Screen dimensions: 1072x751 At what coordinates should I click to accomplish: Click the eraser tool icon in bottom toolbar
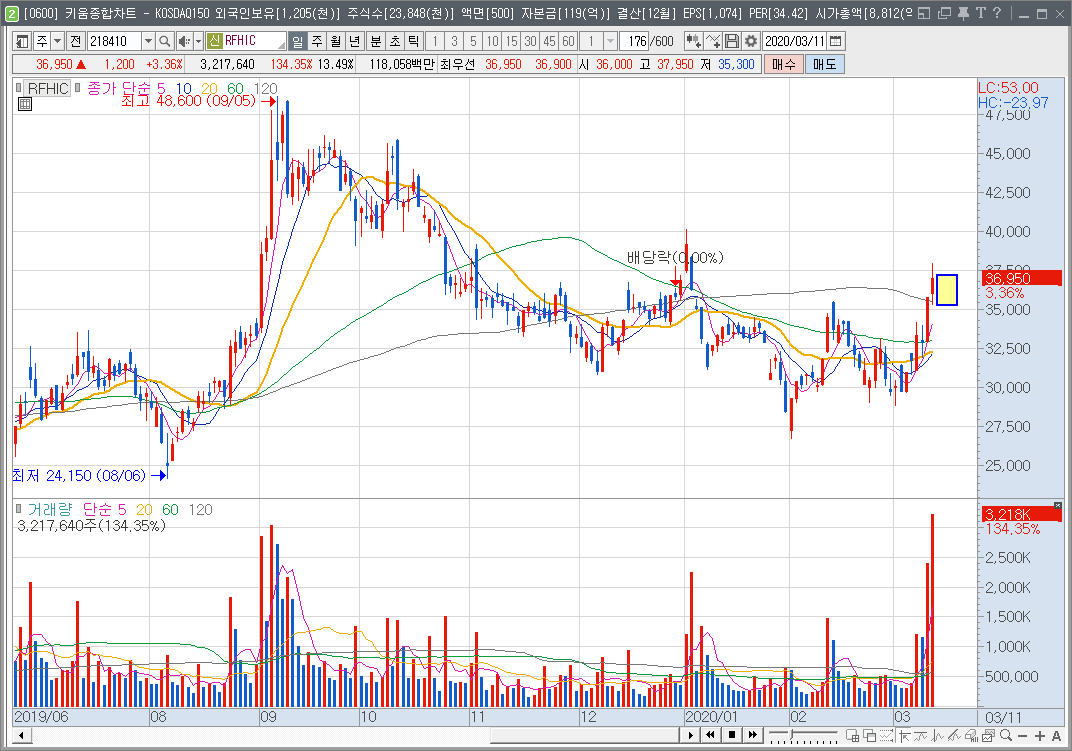coord(972,735)
